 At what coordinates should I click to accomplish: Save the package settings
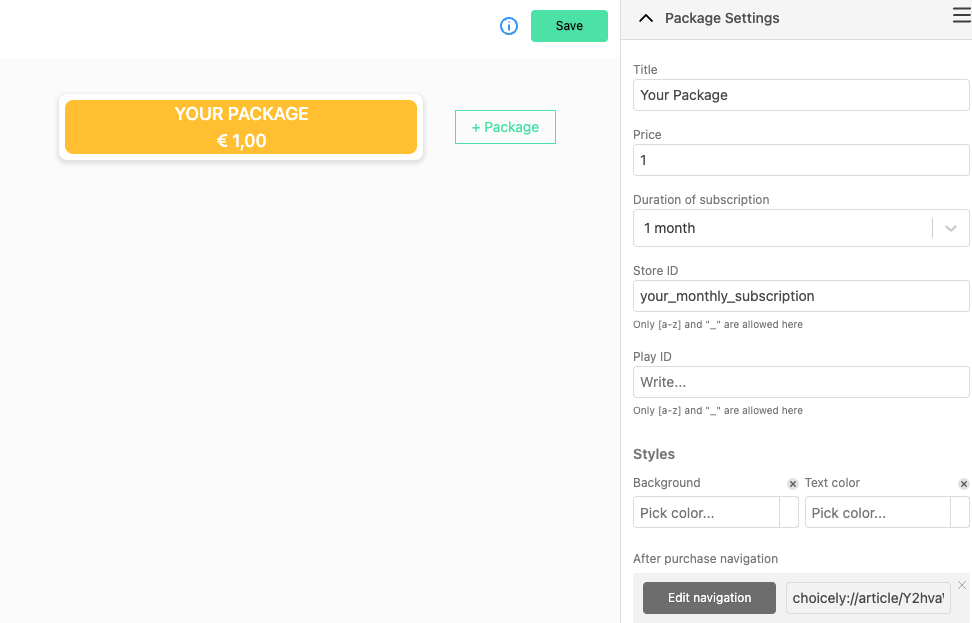569,26
